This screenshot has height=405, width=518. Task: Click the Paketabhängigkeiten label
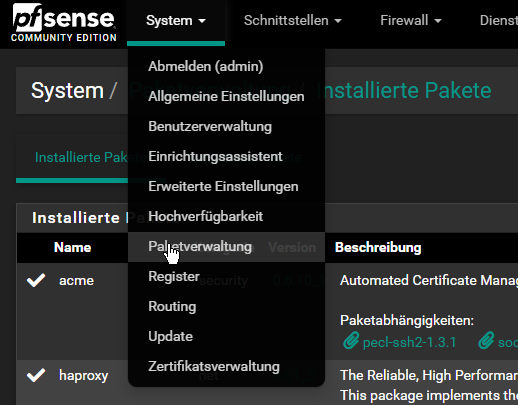(407, 320)
